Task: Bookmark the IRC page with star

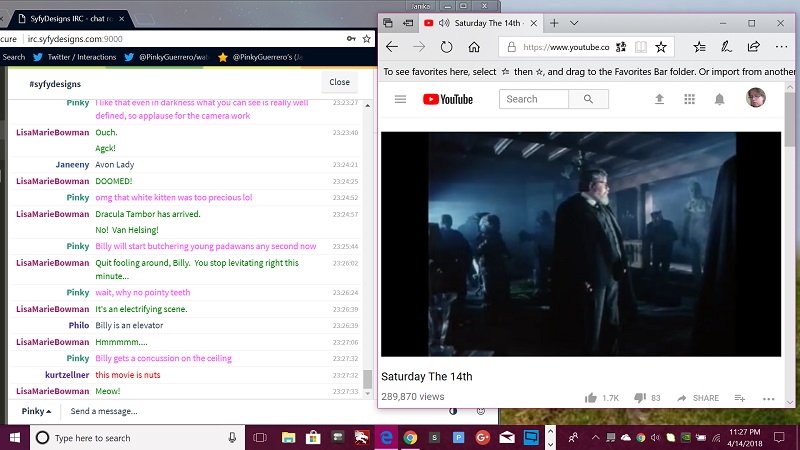Action: (x=366, y=39)
